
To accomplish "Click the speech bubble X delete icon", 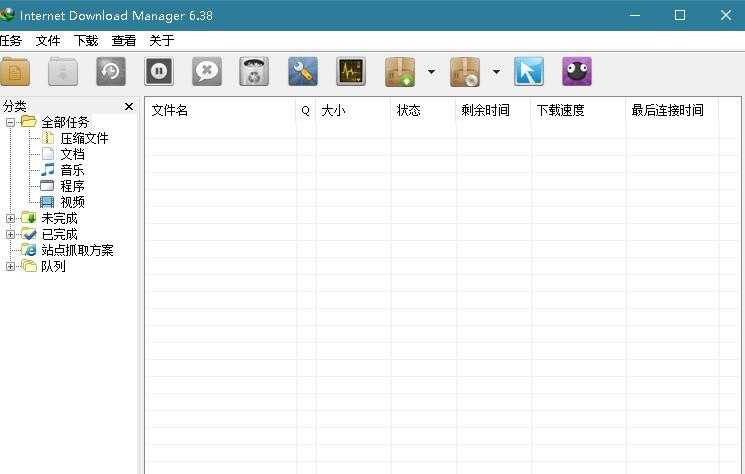I will tap(207, 72).
